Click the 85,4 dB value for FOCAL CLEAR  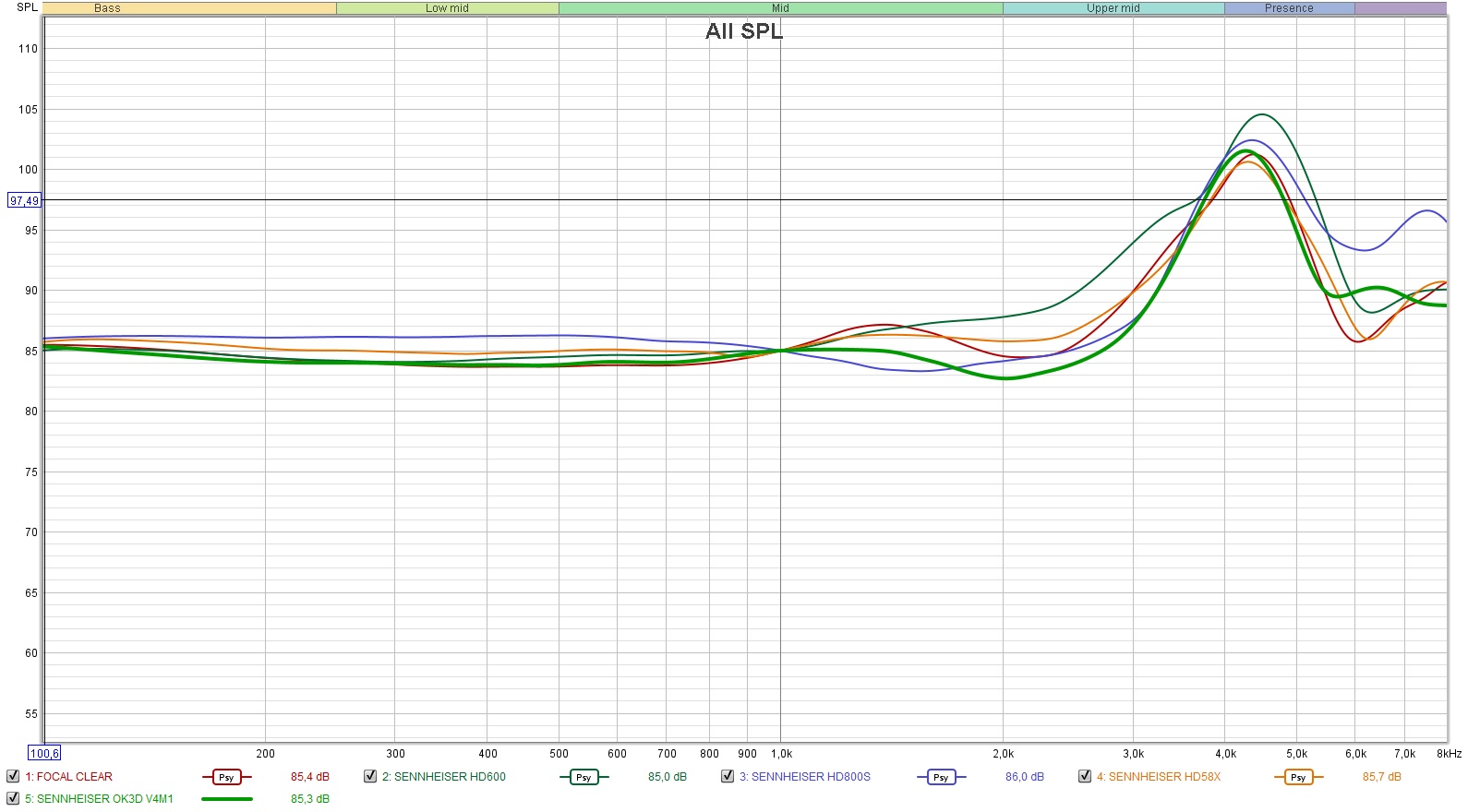[310, 777]
